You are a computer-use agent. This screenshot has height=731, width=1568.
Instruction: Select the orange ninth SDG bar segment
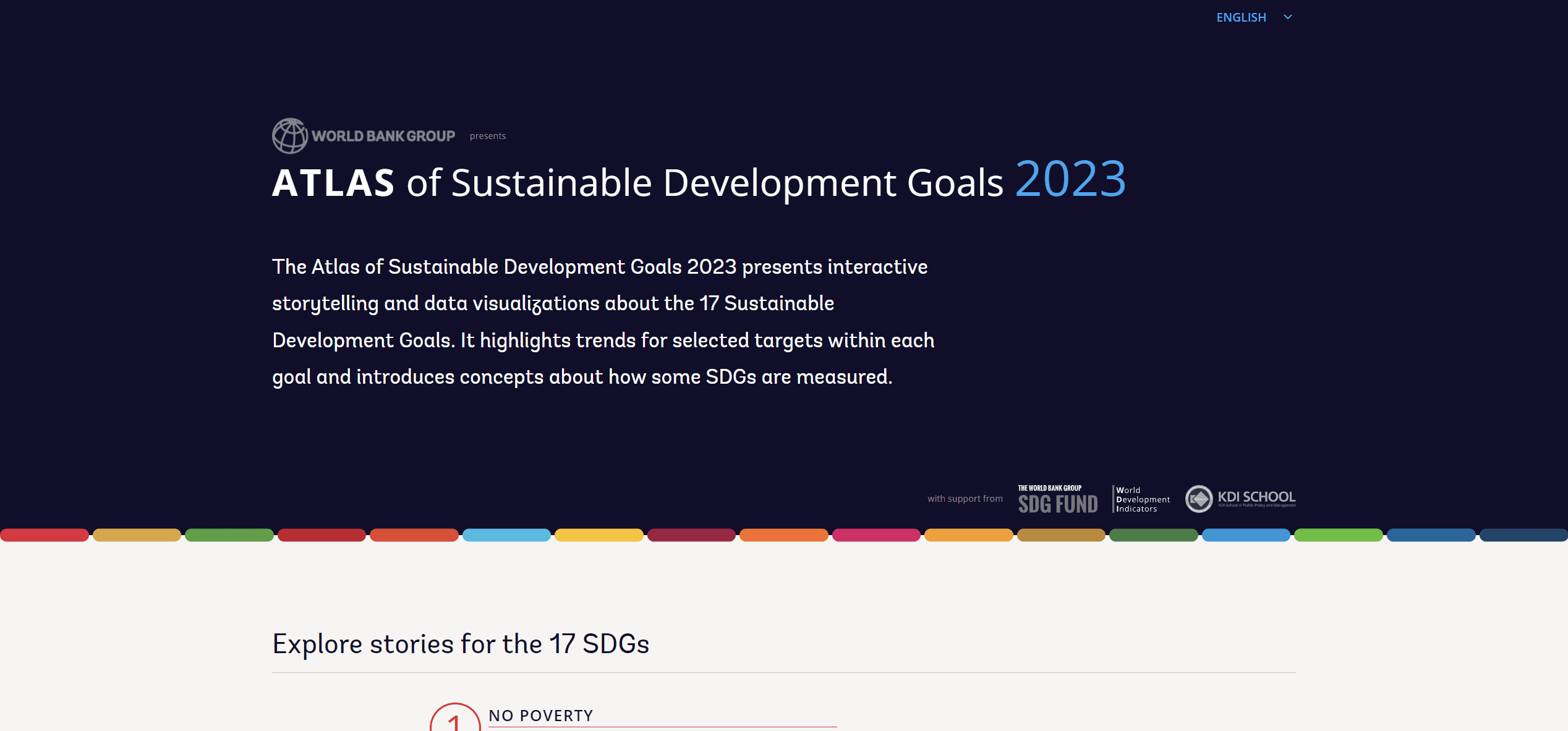pyautogui.click(x=783, y=535)
